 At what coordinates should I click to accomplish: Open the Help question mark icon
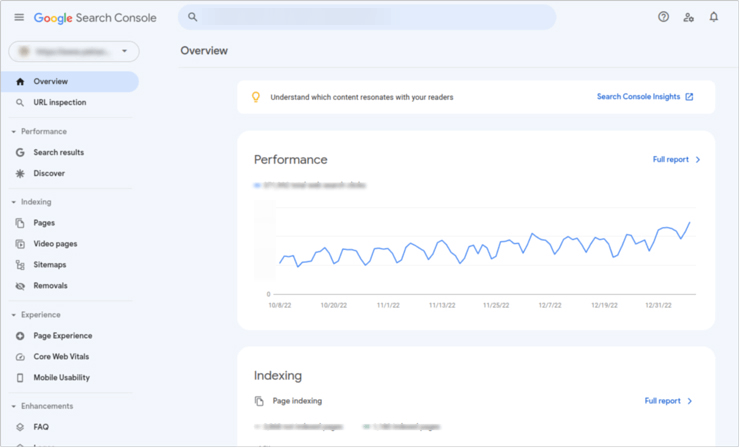click(663, 17)
